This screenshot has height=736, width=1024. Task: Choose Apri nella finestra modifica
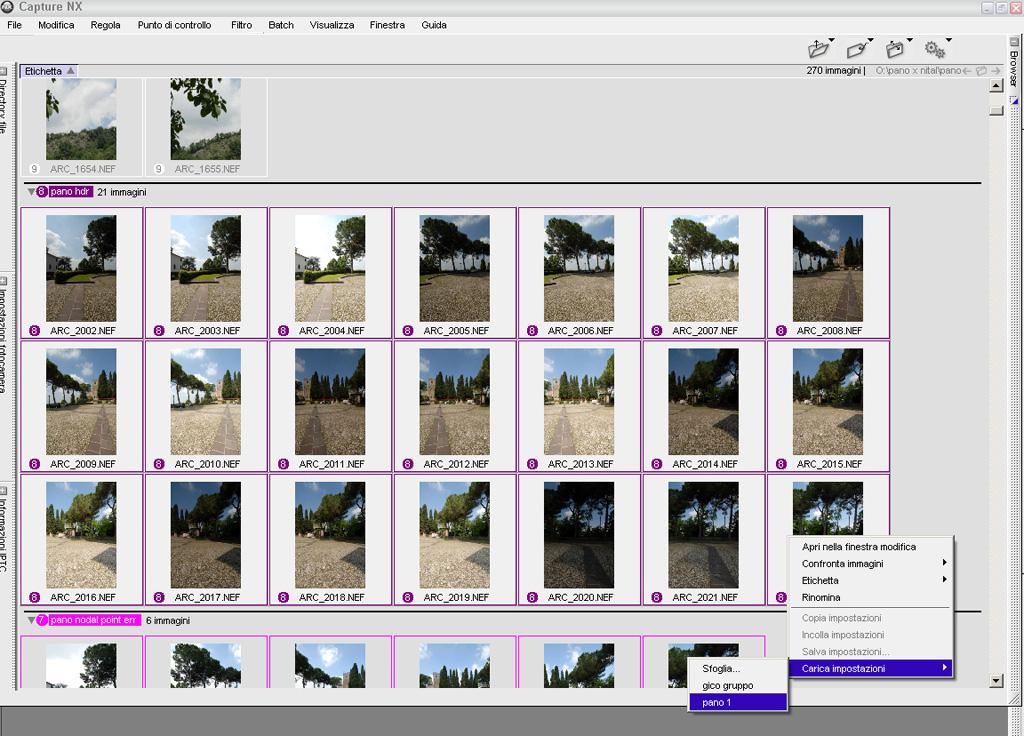click(870, 547)
